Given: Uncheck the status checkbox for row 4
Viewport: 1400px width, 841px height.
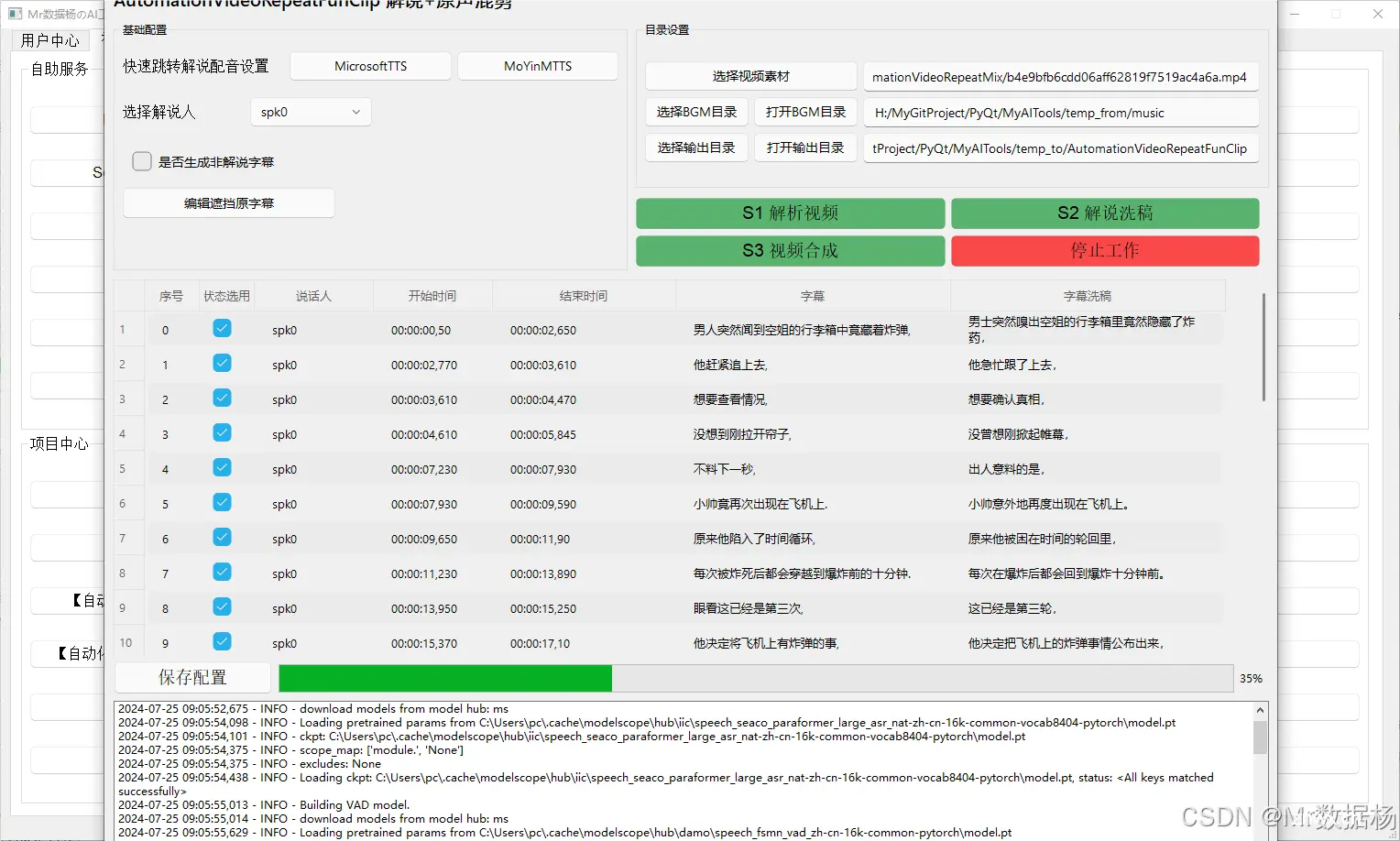Looking at the screenshot, I should point(222,467).
